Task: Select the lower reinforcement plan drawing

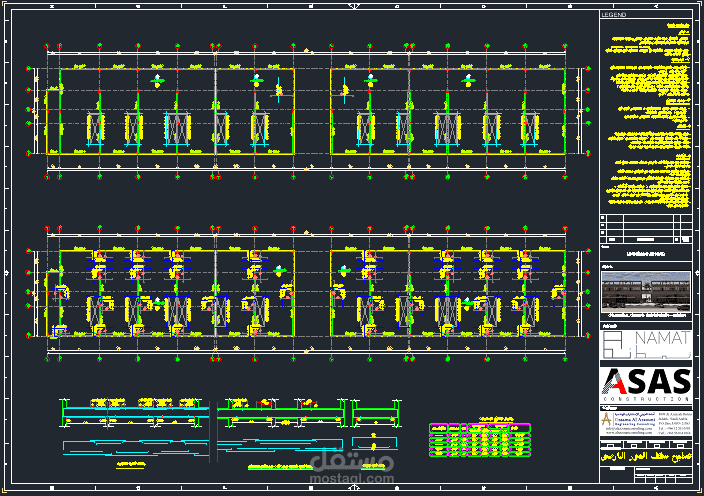Action: (x=308, y=294)
